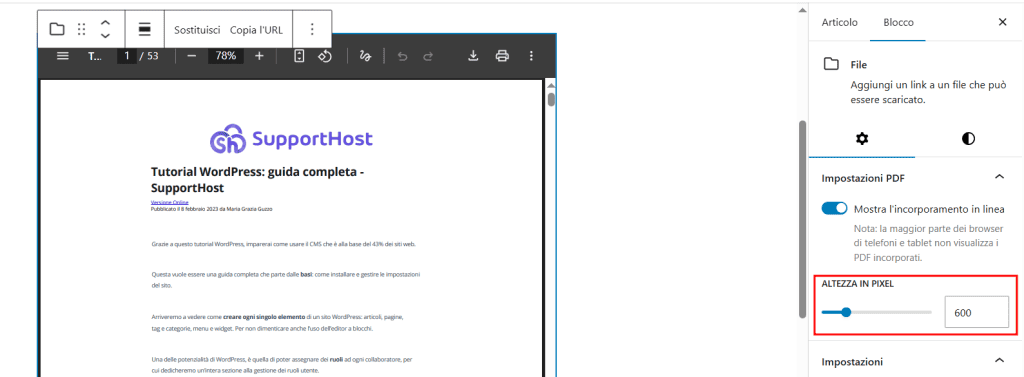Open the PDF viewer more-actions dots menu
Screen dimensions: 1024x377
click(531, 56)
